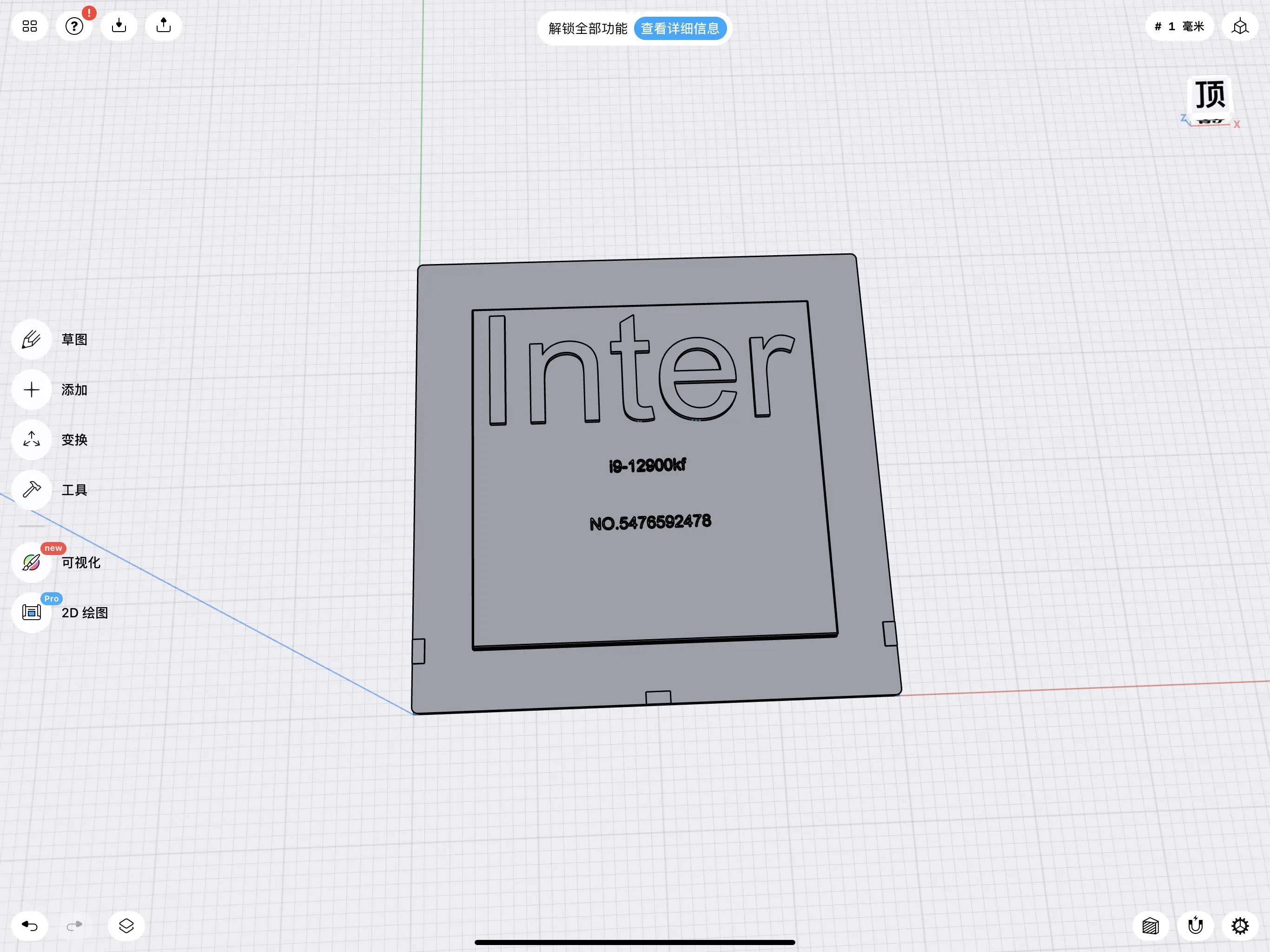The image size is (1270, 952).
Task: Open the Visualization (可视化) icon
Action: pos(32,562)
